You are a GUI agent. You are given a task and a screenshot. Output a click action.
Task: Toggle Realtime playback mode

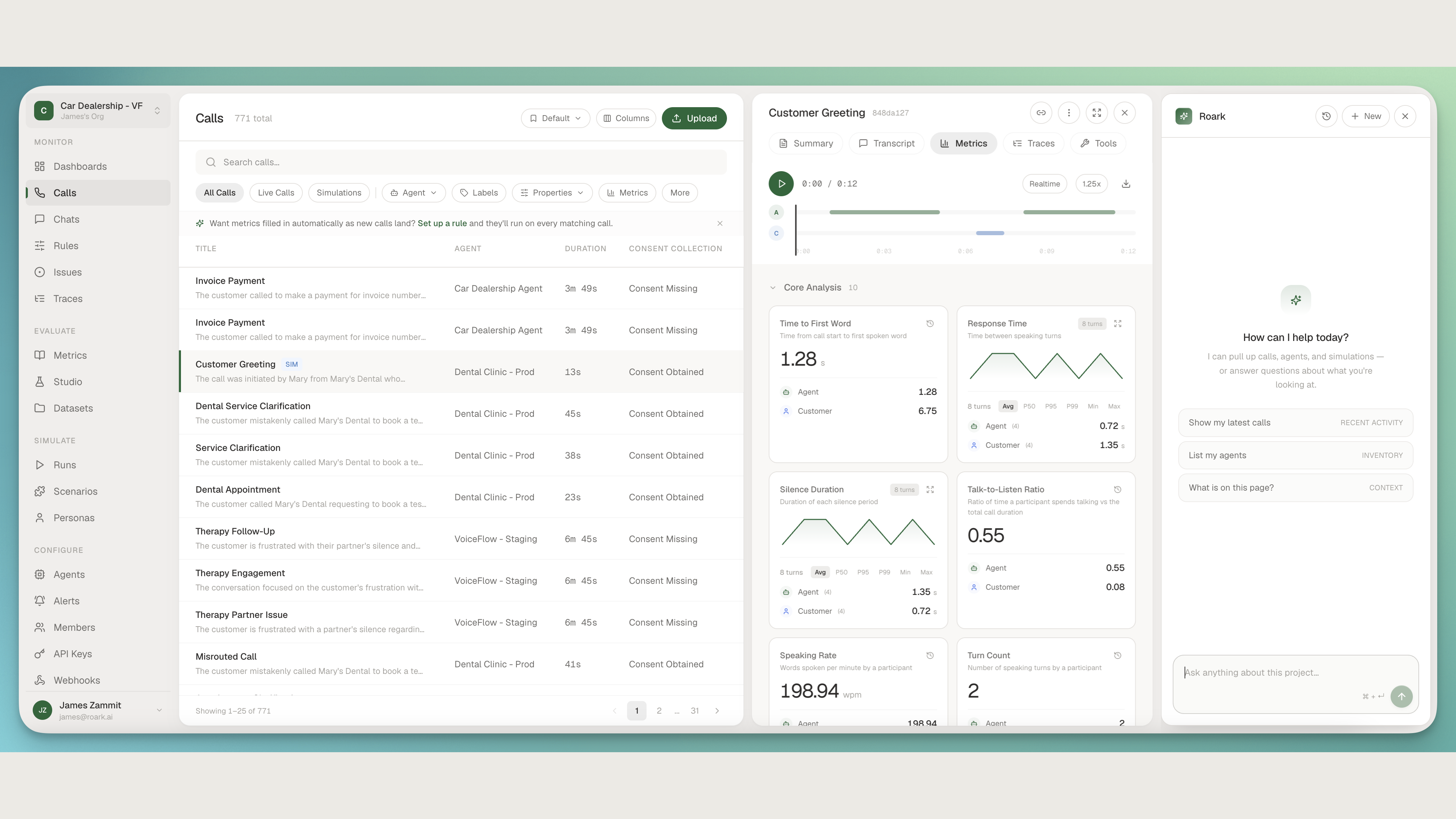point(1044,184)
